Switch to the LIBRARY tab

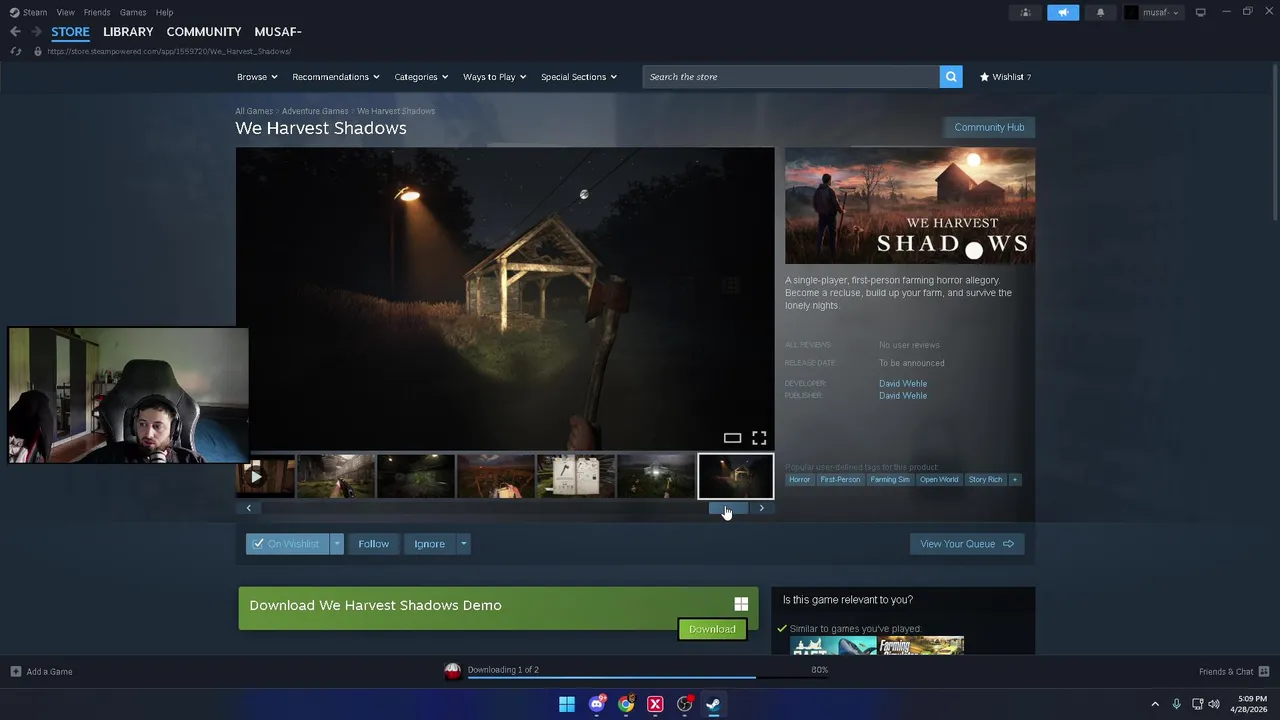[128, 32]
